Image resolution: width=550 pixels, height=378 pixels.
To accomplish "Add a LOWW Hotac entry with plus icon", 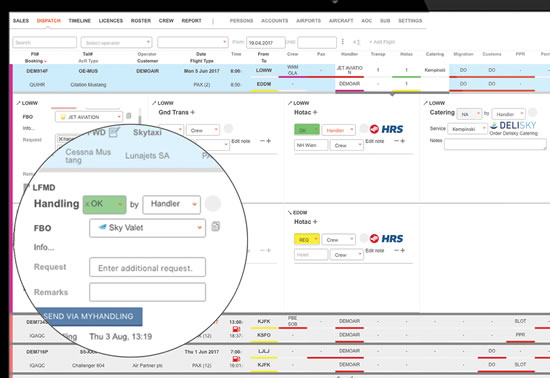I will [315, 112].
